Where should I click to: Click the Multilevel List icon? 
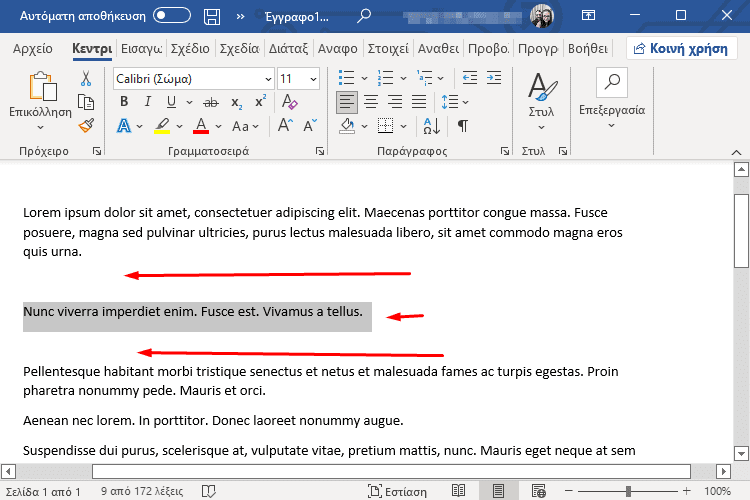(424, 78)
